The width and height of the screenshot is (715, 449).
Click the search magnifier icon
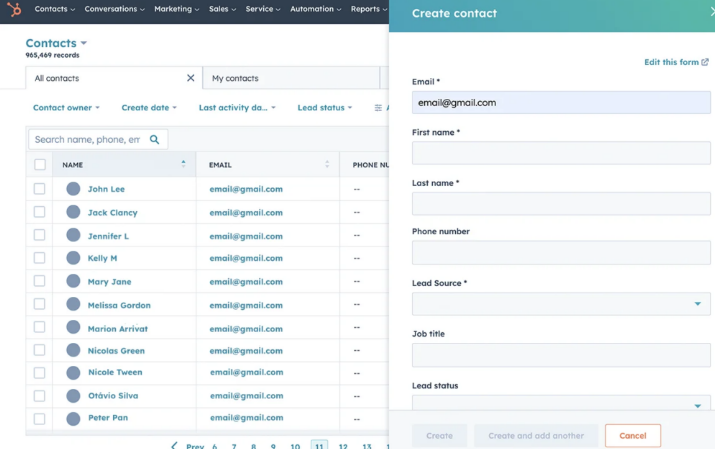(x=154, y=140)
